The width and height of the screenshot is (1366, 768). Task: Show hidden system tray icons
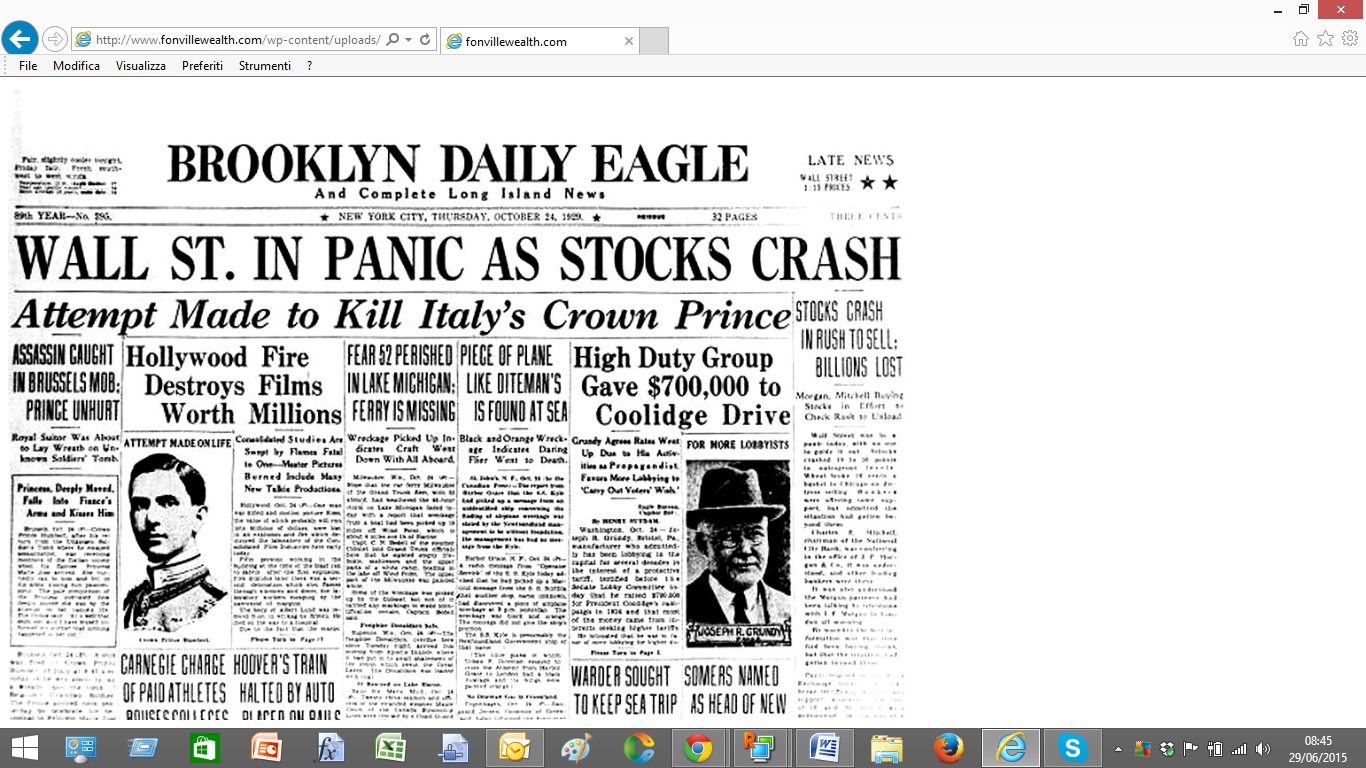coord(1119,748)
